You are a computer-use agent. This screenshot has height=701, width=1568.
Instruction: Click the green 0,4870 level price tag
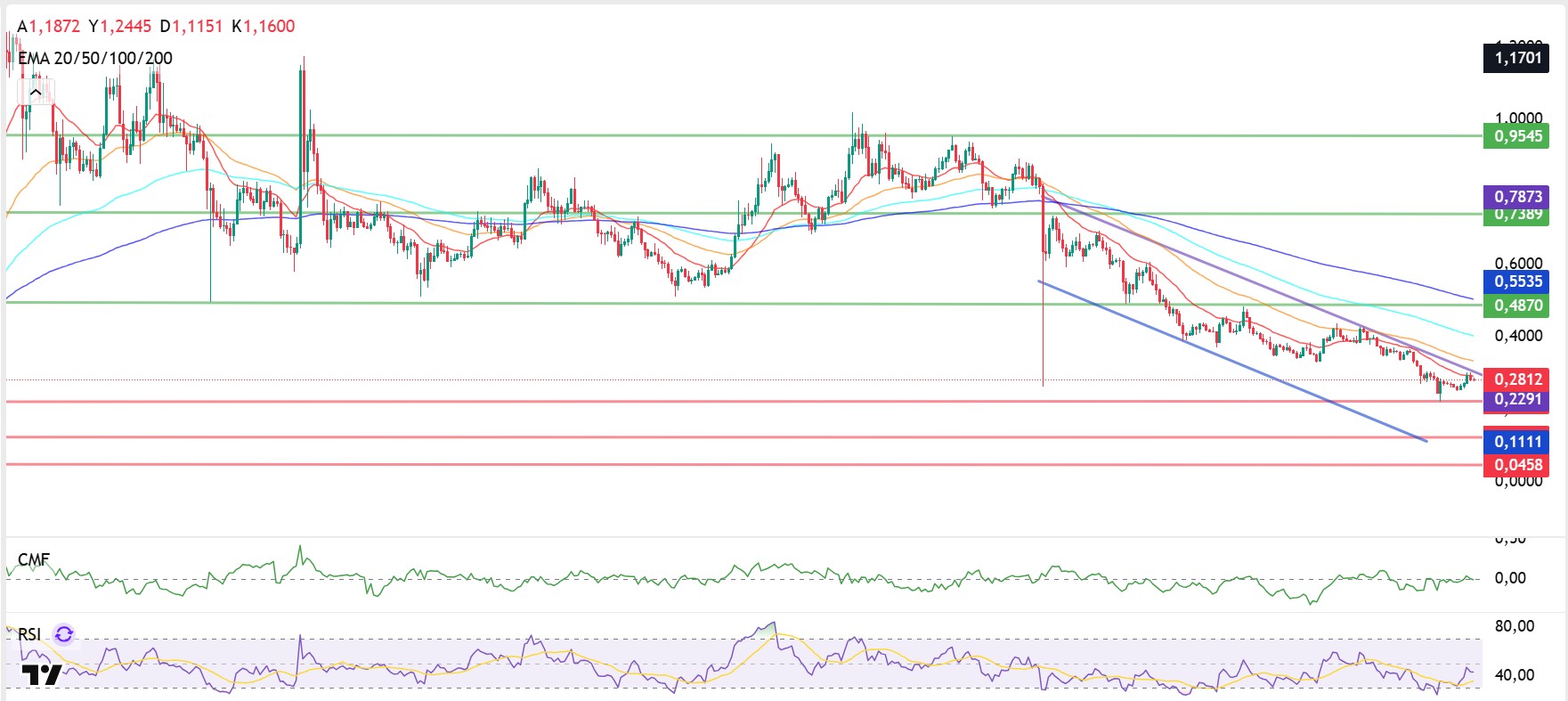(1517, 306)
